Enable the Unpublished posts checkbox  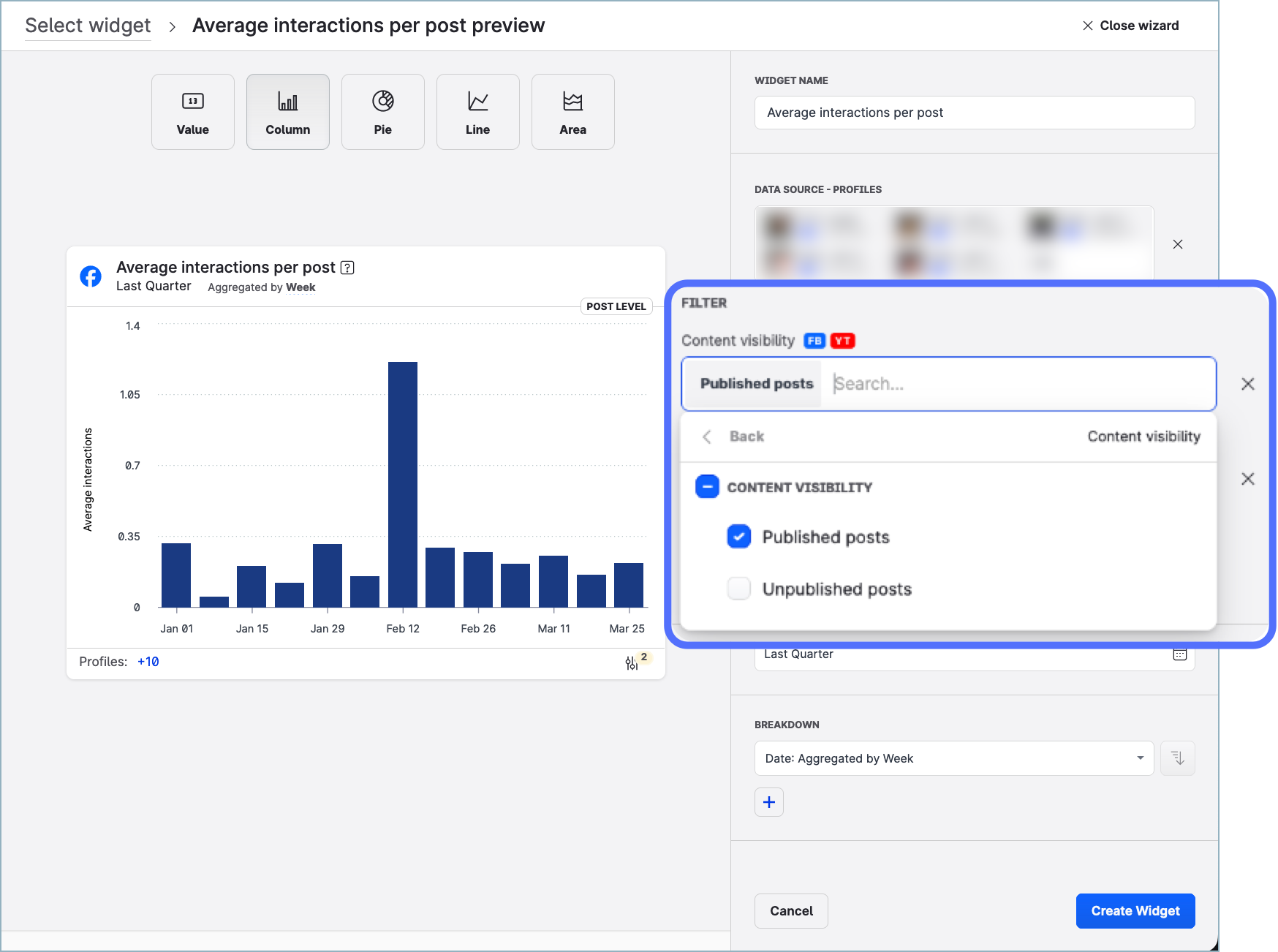coord(739,589)
